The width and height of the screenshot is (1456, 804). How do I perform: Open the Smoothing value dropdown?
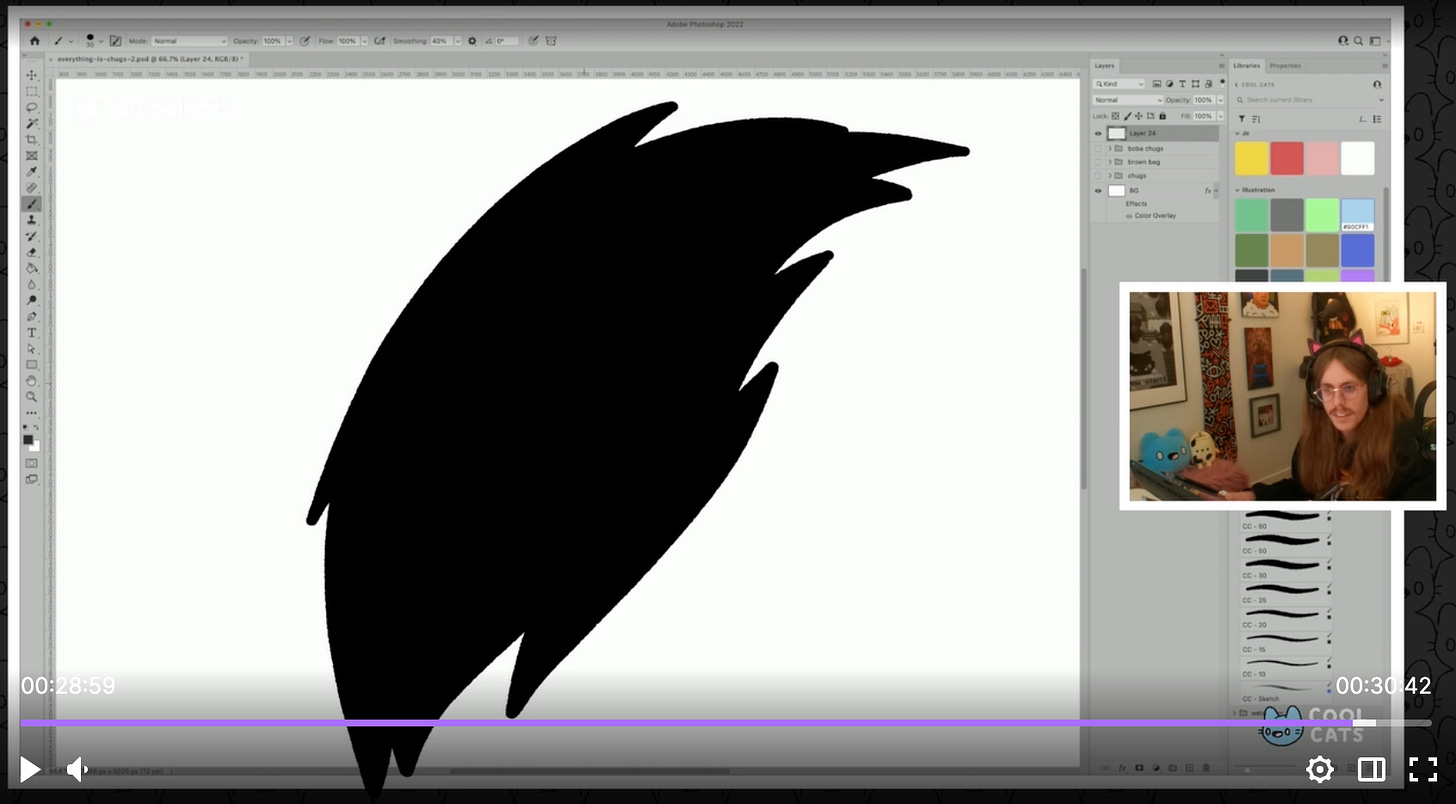point(458,41)
